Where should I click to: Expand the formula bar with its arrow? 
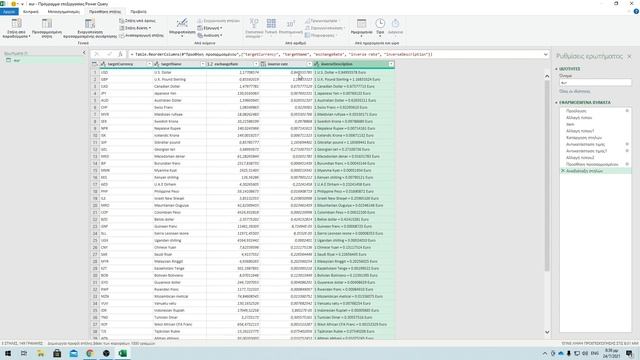point(546,54)
